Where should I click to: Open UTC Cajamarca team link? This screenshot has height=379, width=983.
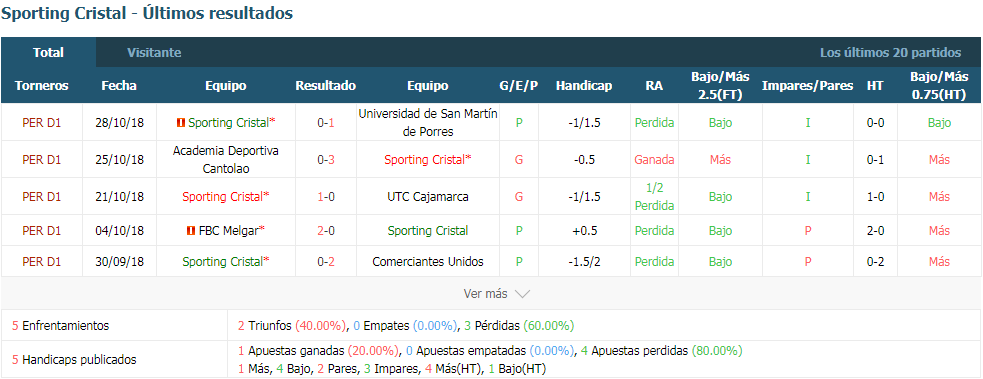click(428, 197)
